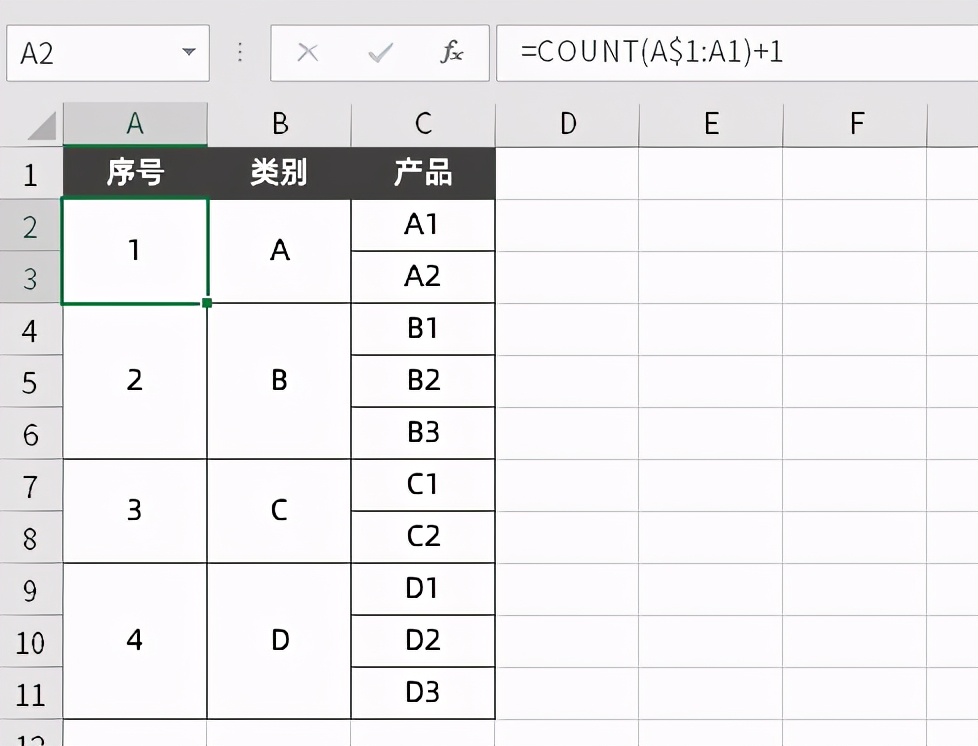
Task: Select row 9 header
Action: click(31, 590)
